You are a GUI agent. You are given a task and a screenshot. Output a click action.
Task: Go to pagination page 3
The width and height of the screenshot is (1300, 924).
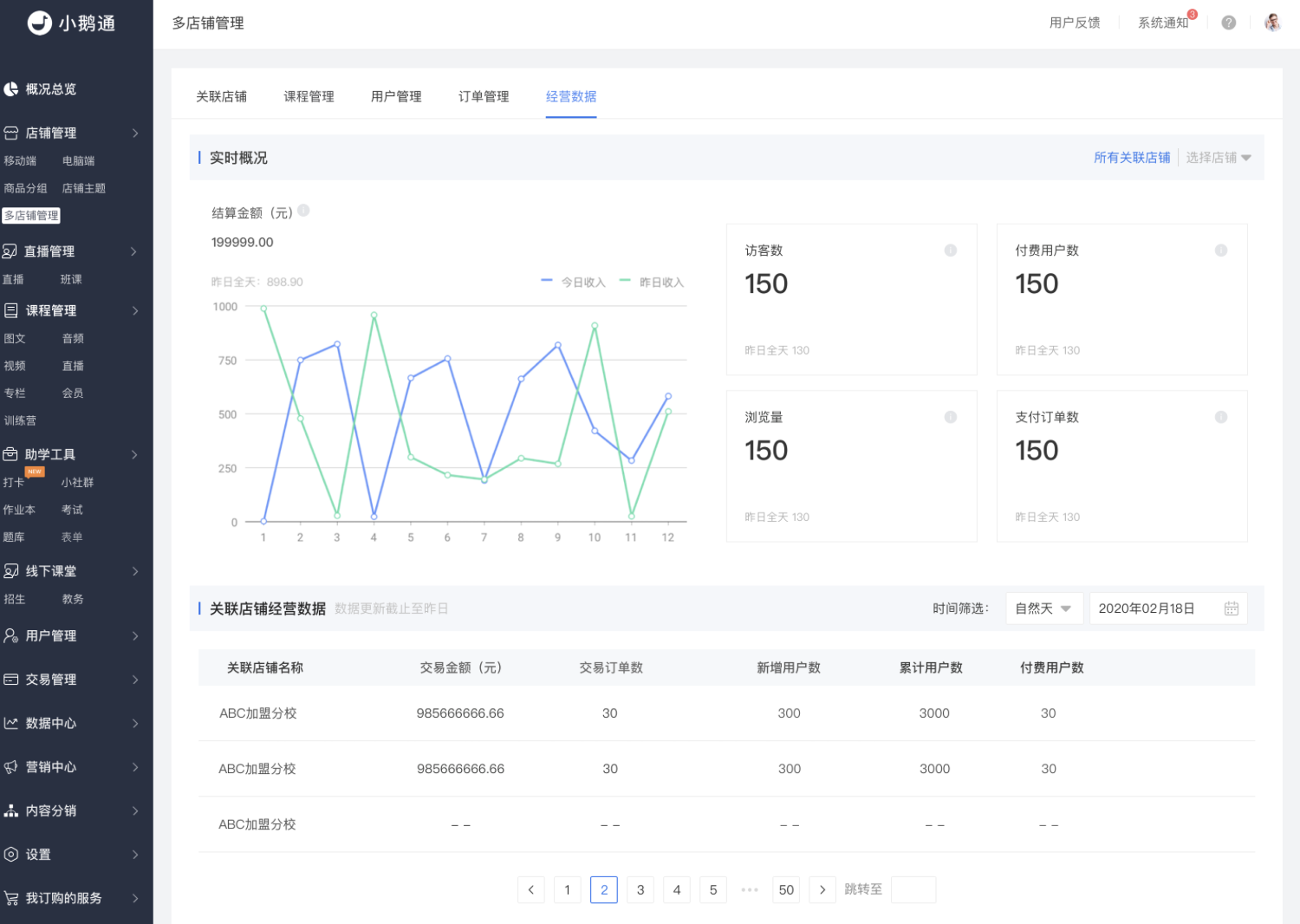[x=640, y=890]
